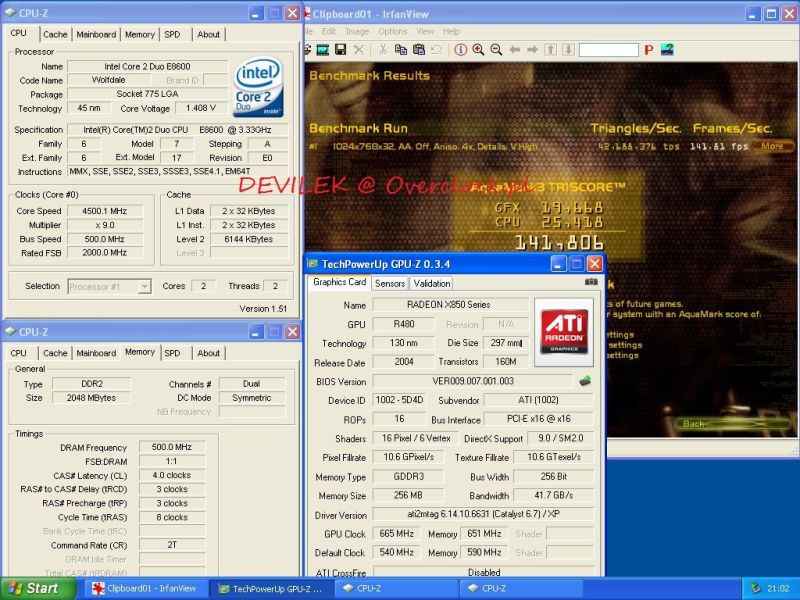This screenshot has height=600, width=800.
Task: Open the Options menu in IrfanView
Action: pyautogui.click(x=392, y=31)
